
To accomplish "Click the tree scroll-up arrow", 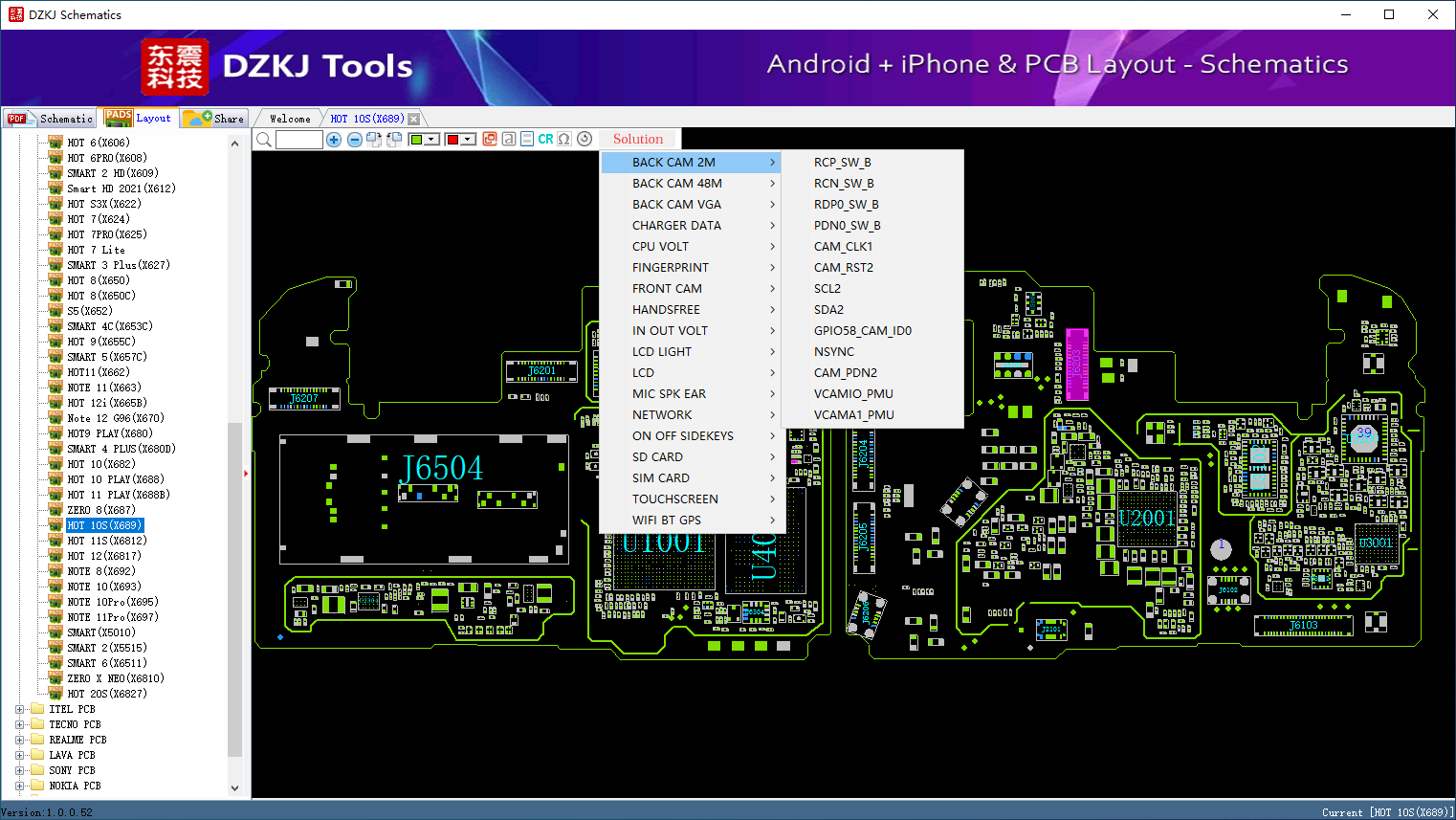I will (234, 144).
